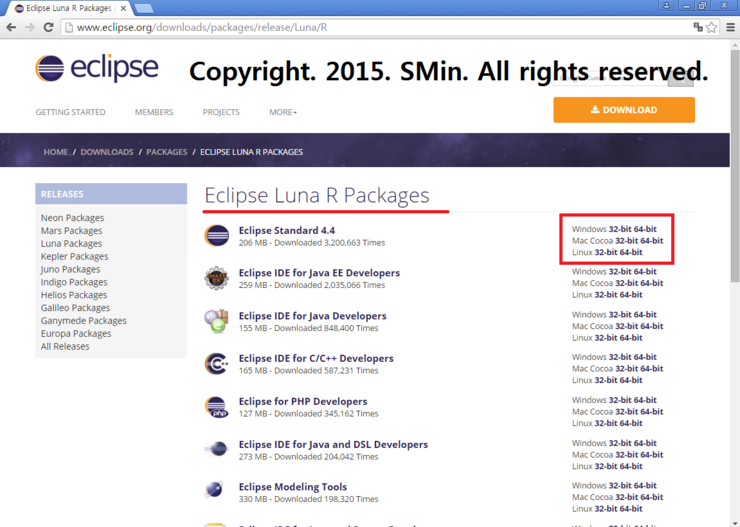Image resolution: width=740 pixels, height=527 pixels.
Task: Open Indigo Packages release link
Action: coord(74,282)
